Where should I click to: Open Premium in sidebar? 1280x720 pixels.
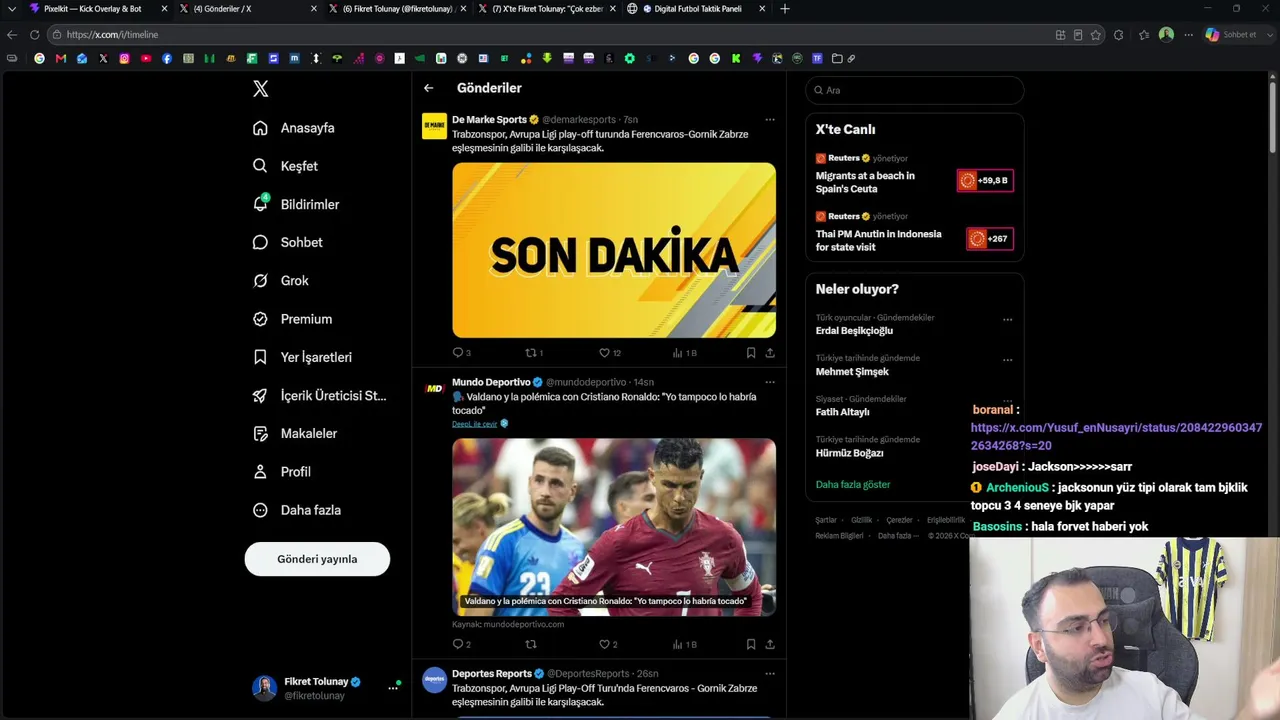click(x=293, y=319)
